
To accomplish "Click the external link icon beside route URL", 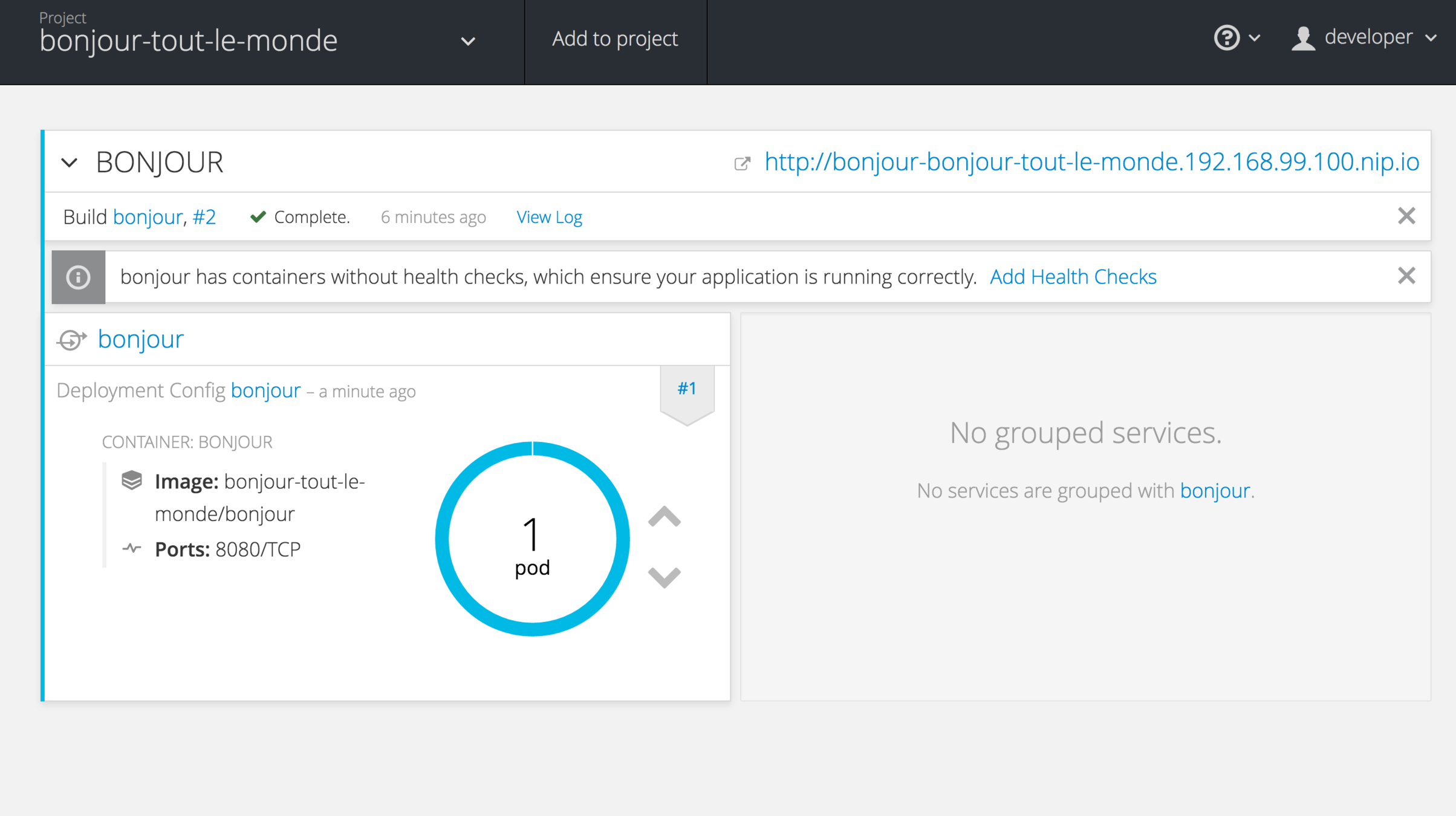I will pyautogui.click(x=742, y=163).
